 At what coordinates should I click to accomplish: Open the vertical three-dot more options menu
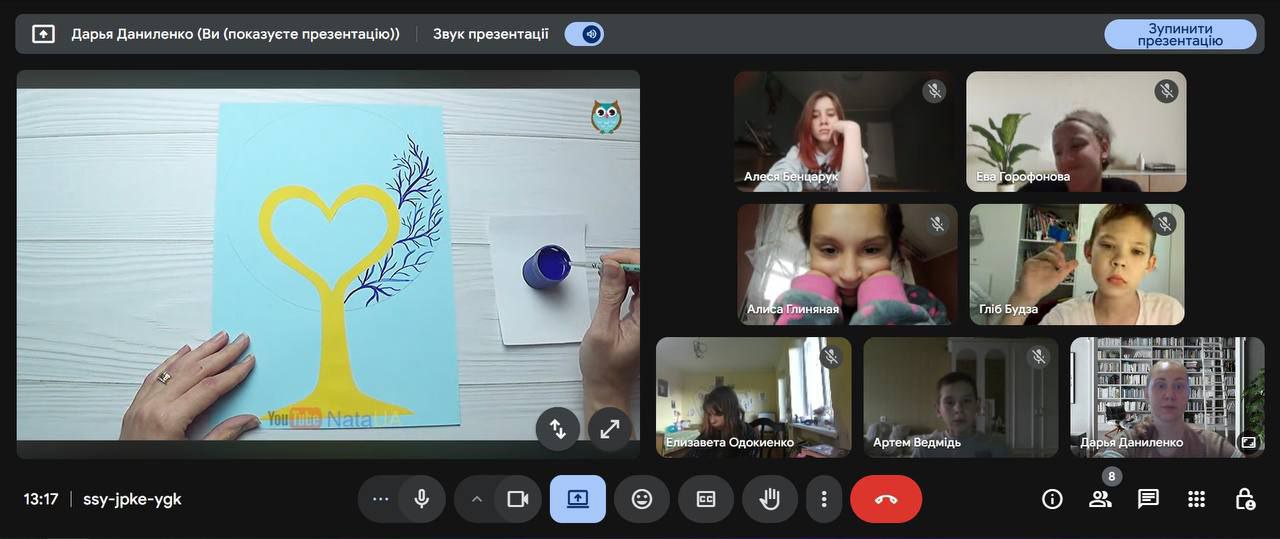824,499
